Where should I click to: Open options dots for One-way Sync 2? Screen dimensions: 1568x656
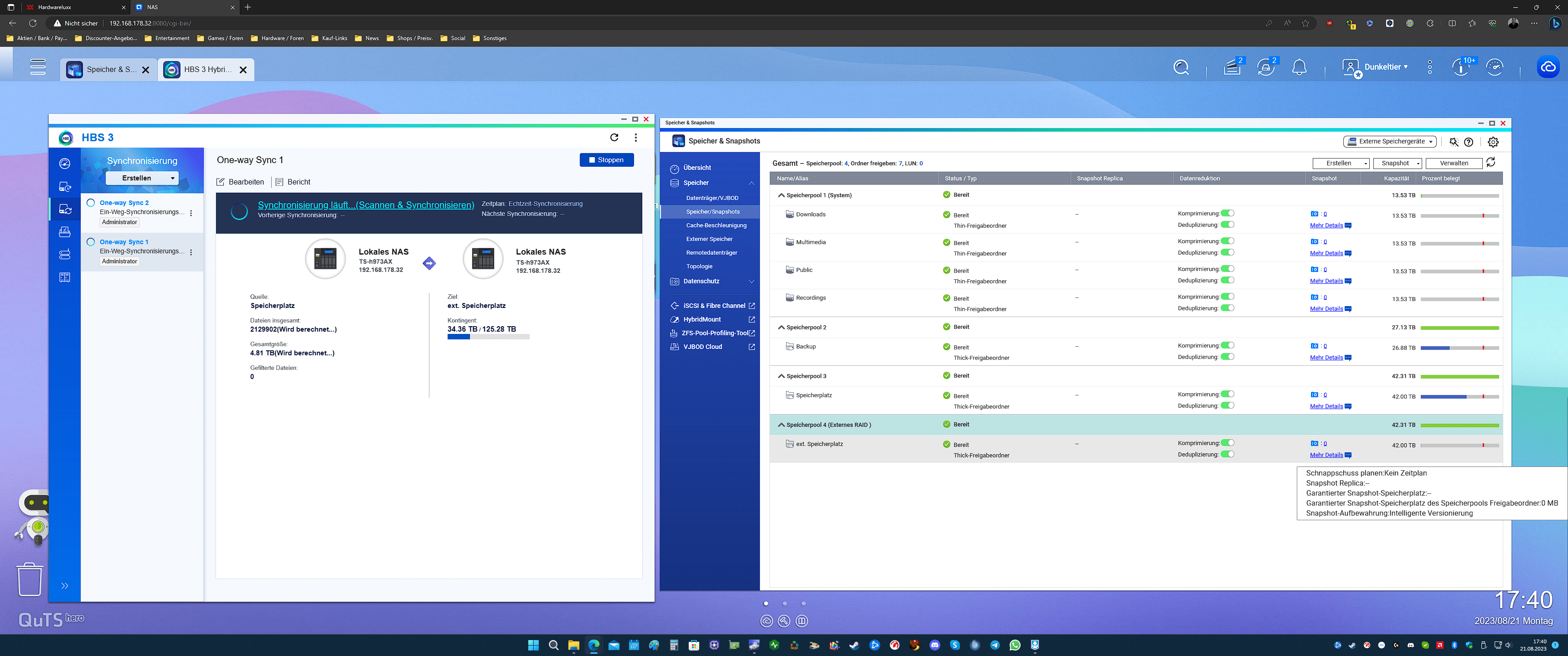coord(191,213)
